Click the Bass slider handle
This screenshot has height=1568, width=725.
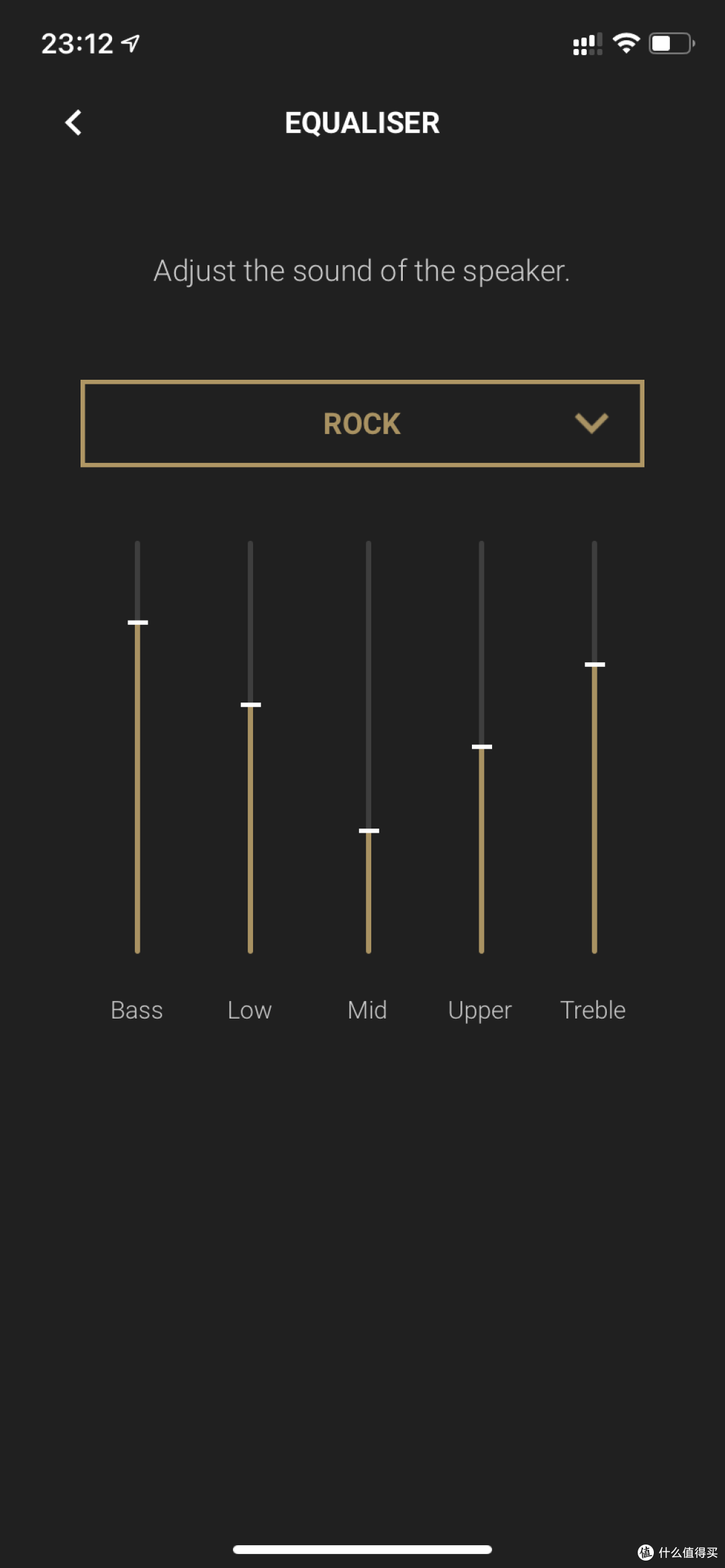[x=138, y=623]
